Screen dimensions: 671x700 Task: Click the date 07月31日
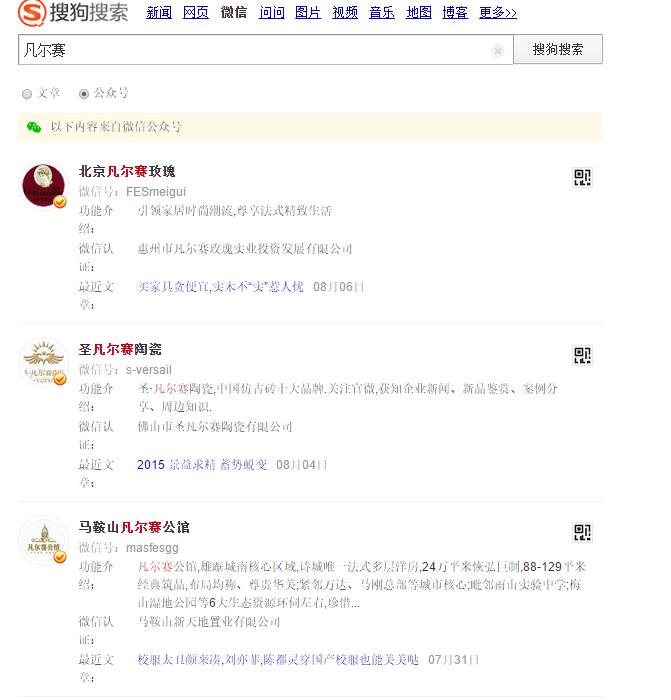453,659
